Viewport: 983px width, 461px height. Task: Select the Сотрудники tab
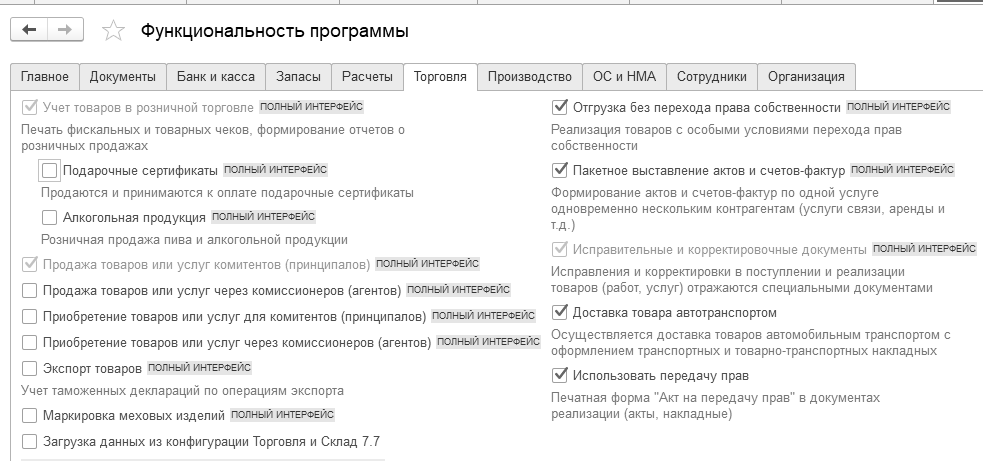coord(712,77)
